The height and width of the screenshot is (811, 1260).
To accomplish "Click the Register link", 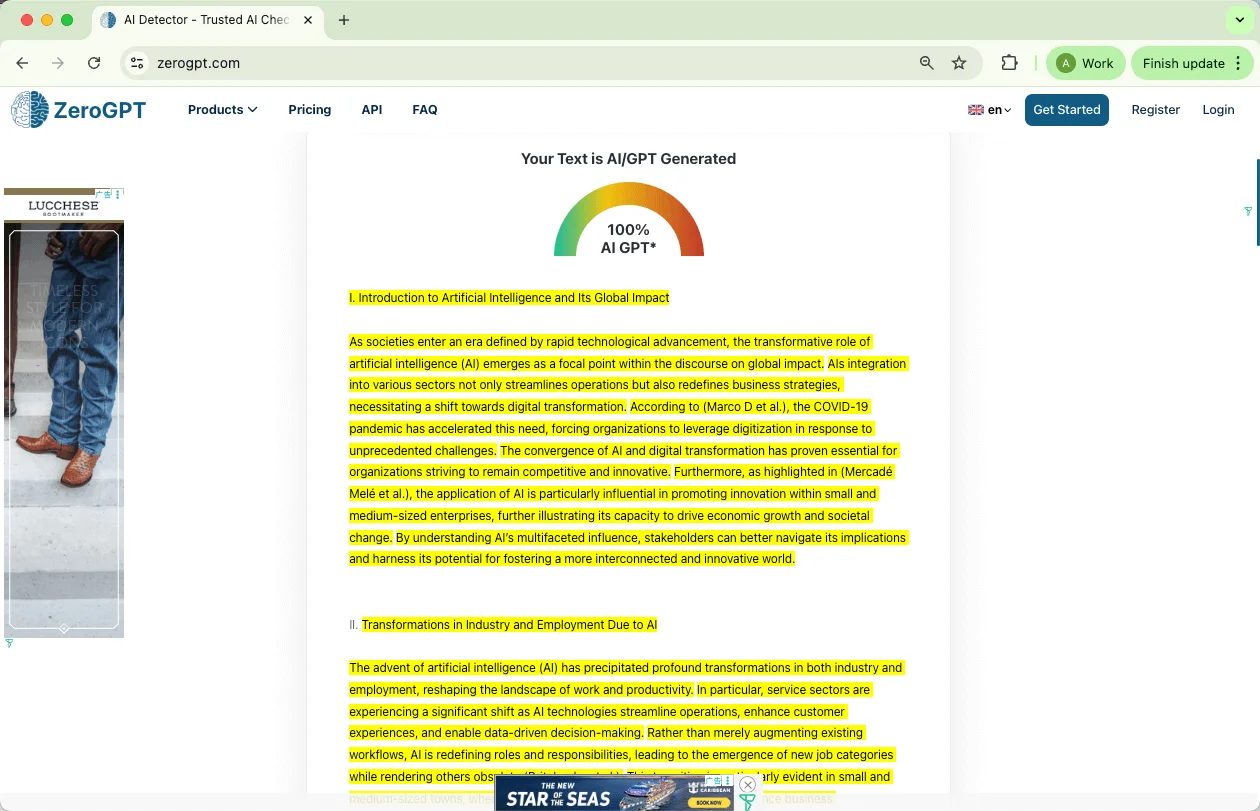I will click(x=1155, y=110).
